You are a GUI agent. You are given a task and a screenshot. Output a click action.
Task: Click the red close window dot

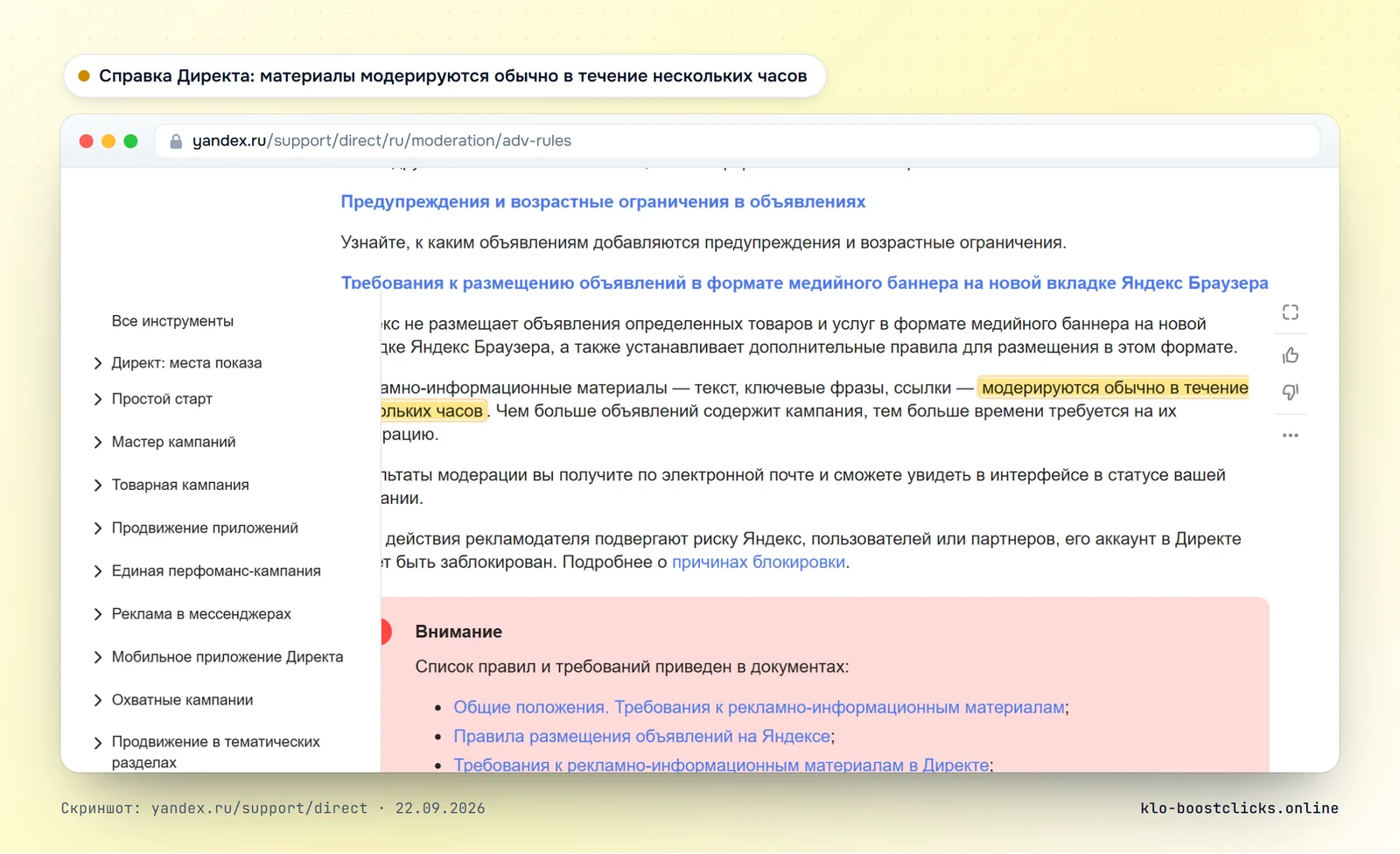(x=86, y=141)
